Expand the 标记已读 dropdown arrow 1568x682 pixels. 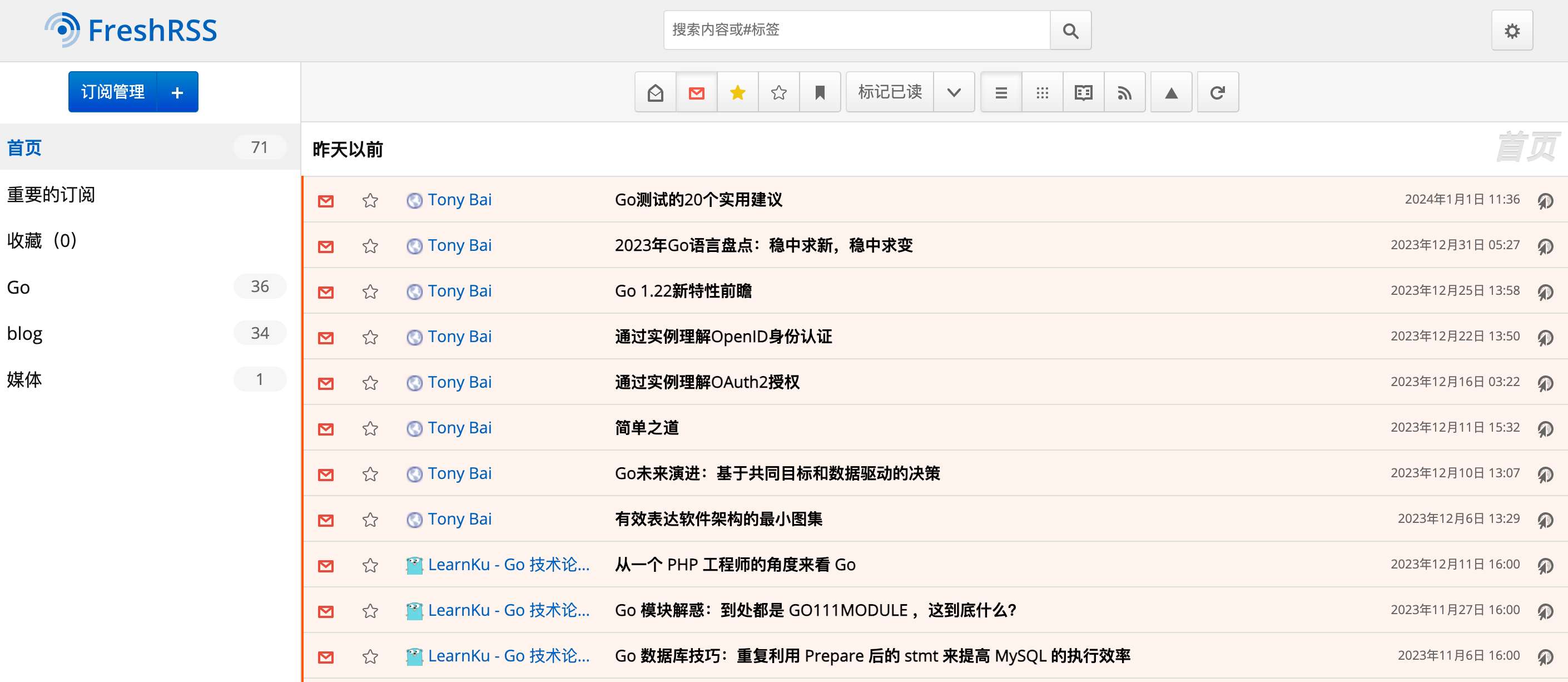[x=954, y=92]
